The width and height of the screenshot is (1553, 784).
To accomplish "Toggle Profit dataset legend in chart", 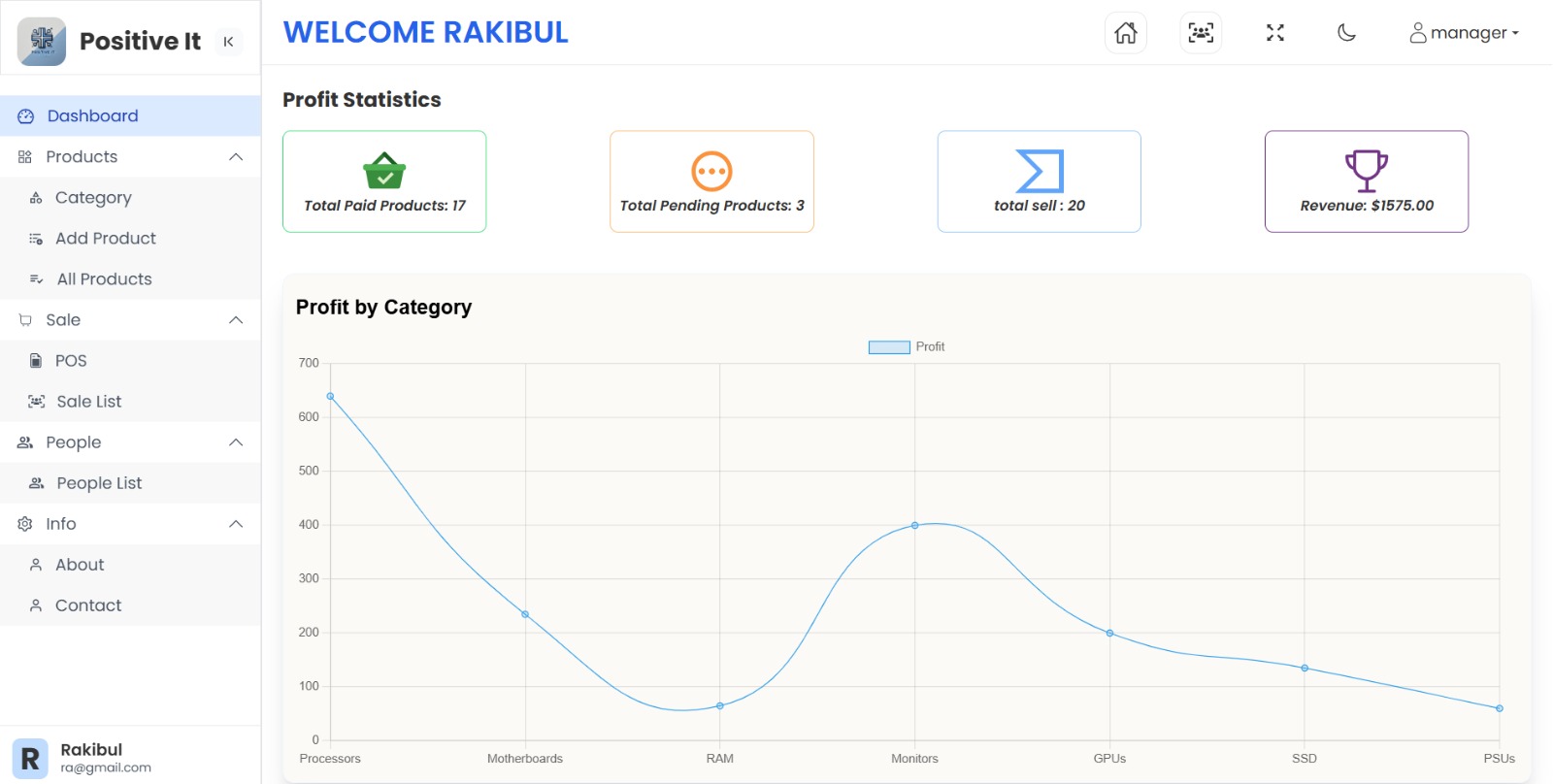I will coord(906,347).
